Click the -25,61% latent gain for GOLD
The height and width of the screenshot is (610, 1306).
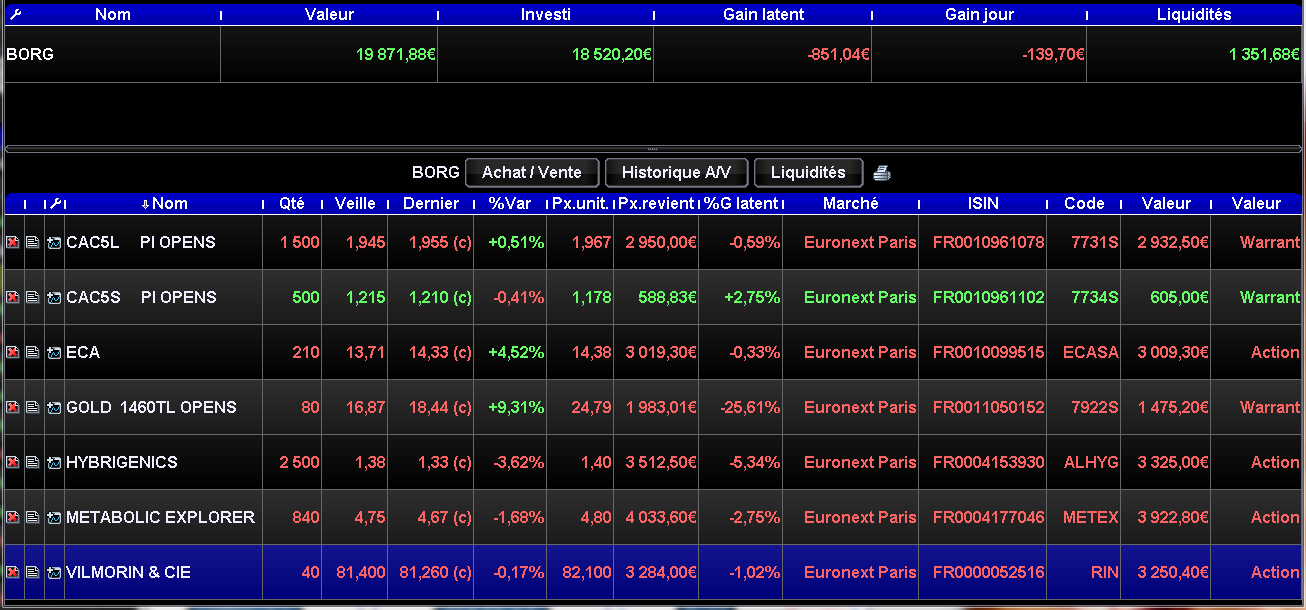click(x=750, y=407)
